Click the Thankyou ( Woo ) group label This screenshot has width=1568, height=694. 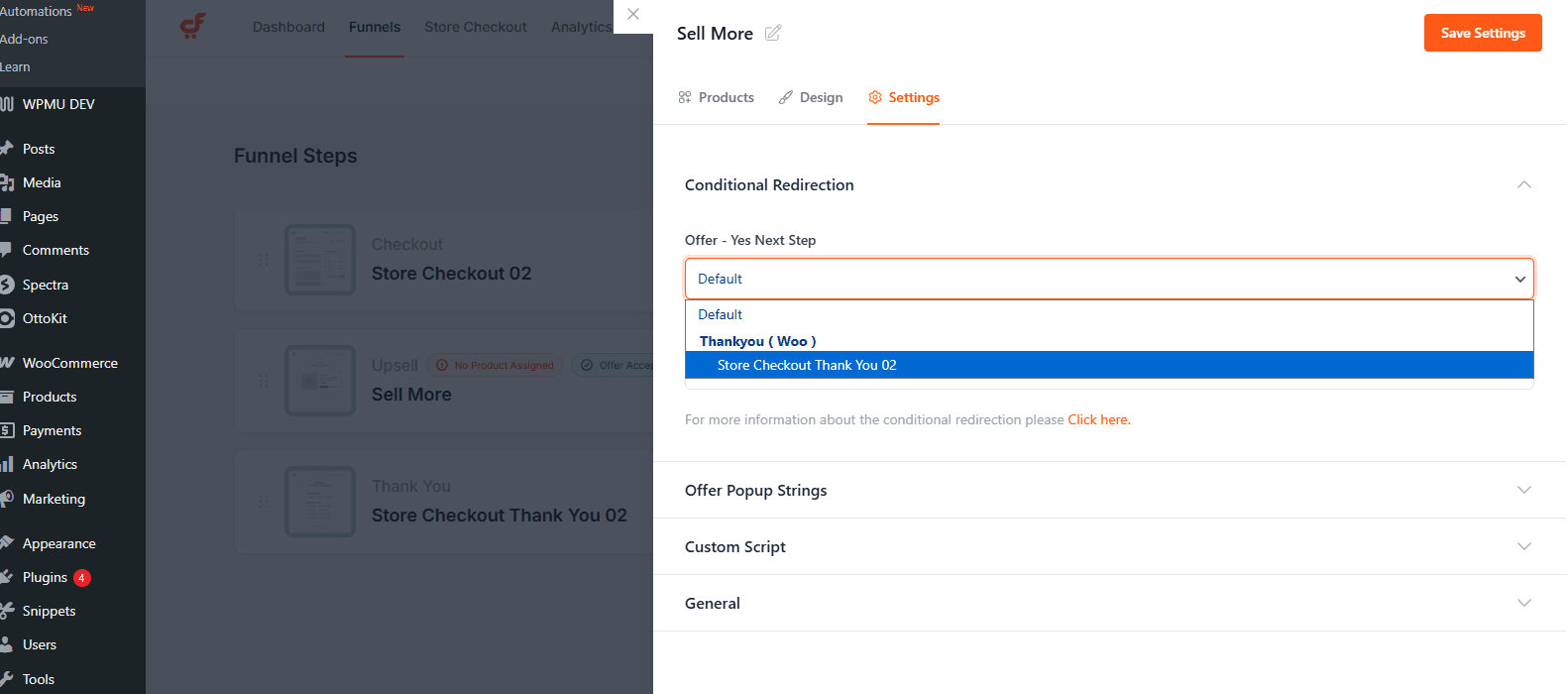[758, 341]
